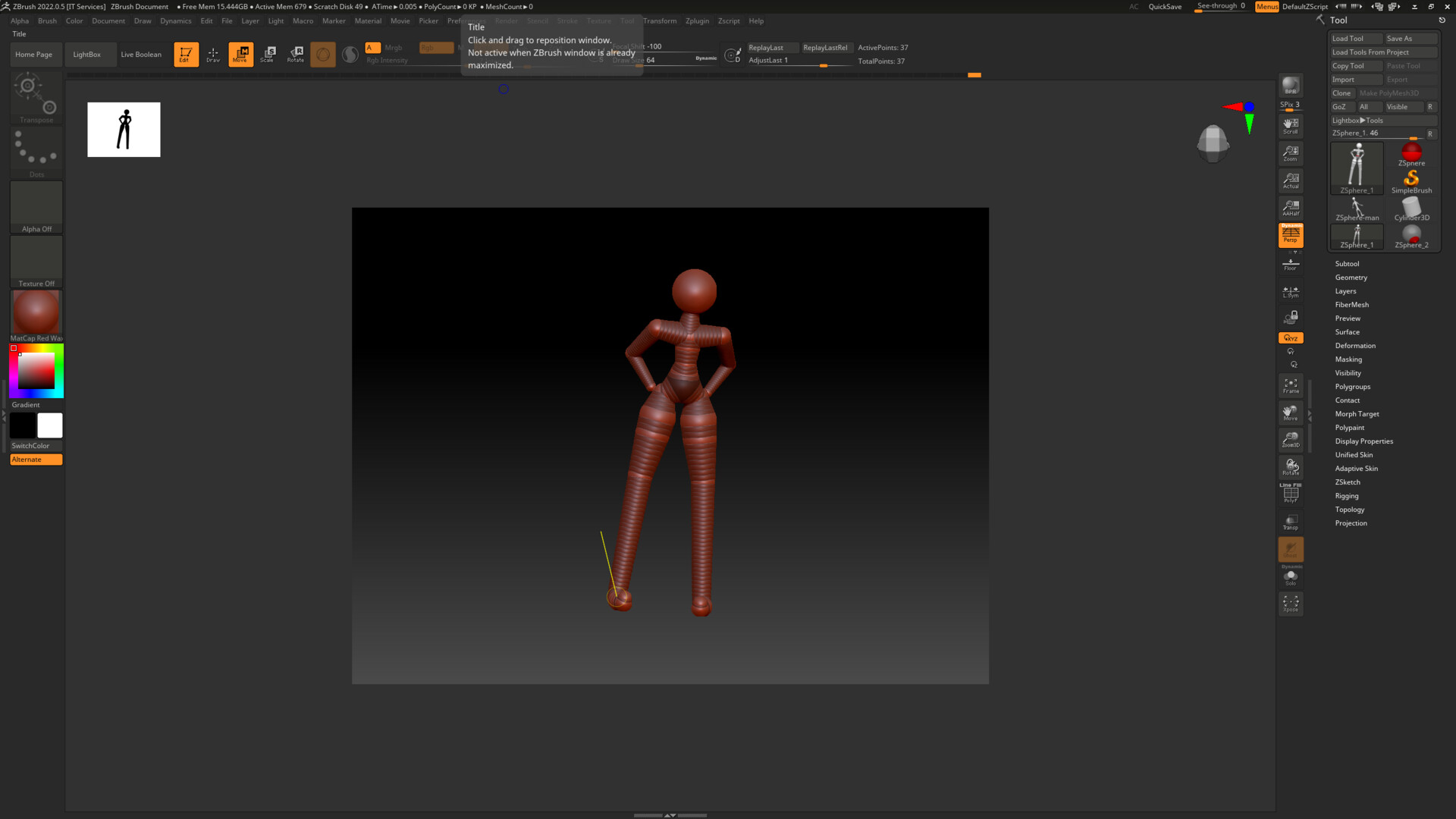This screenshot has width=1456, height=819.
Task: Click the Zoom3D icon in the right shelf
Action: point(1291,440)
